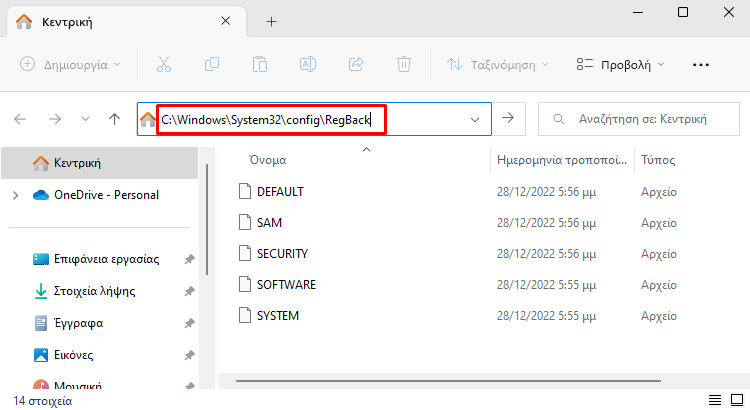Click the Rename icon in toolbar

[x=308, y=64]
